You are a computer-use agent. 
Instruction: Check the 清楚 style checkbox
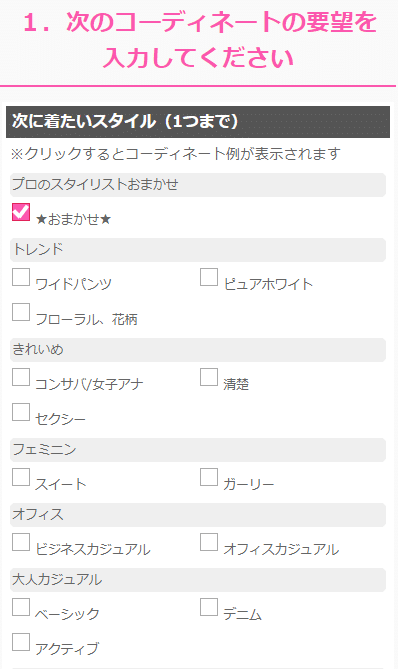point(209,377)
